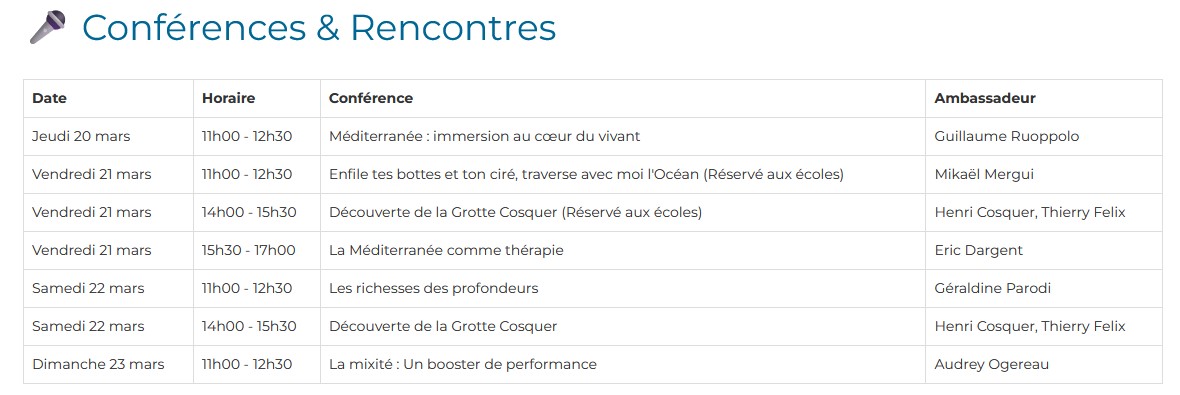Select ambassador Audrey Ogereau
Image resolution: width=1180 pixels, height=395 pixels.
pos(992,364)
